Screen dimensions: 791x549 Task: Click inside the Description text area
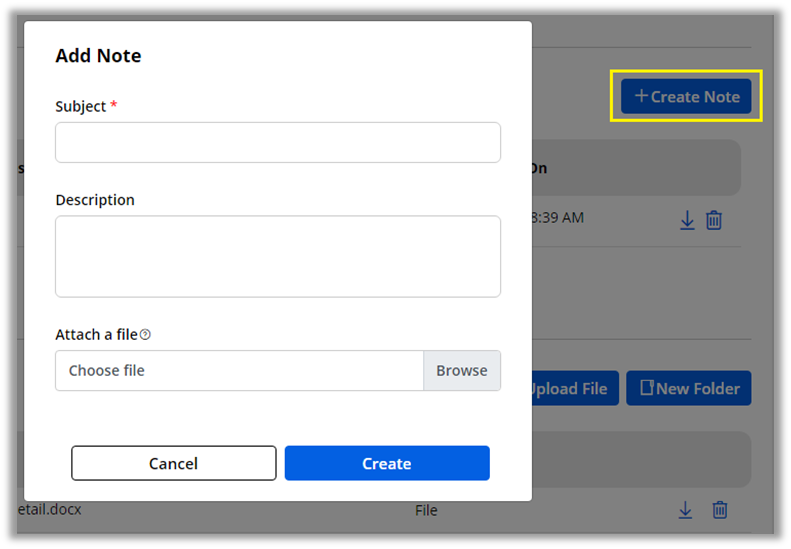(x=277, y=256)
